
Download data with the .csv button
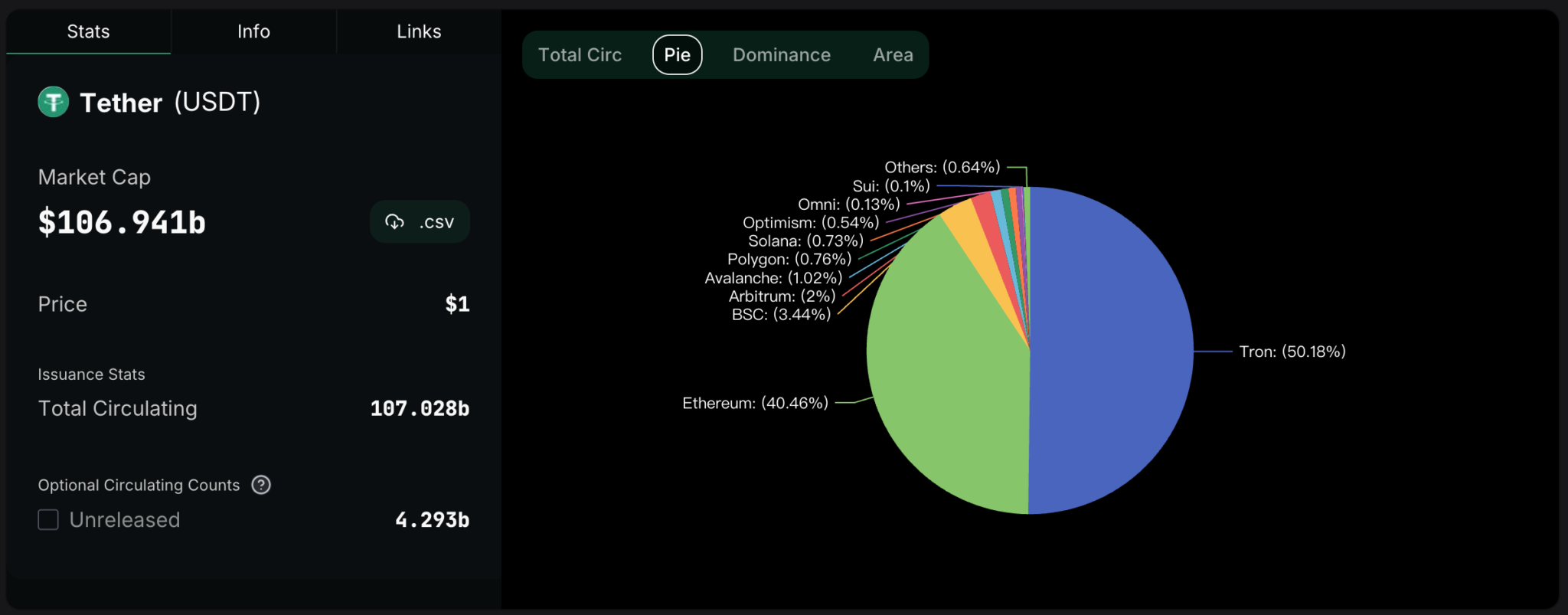(420, 222)
